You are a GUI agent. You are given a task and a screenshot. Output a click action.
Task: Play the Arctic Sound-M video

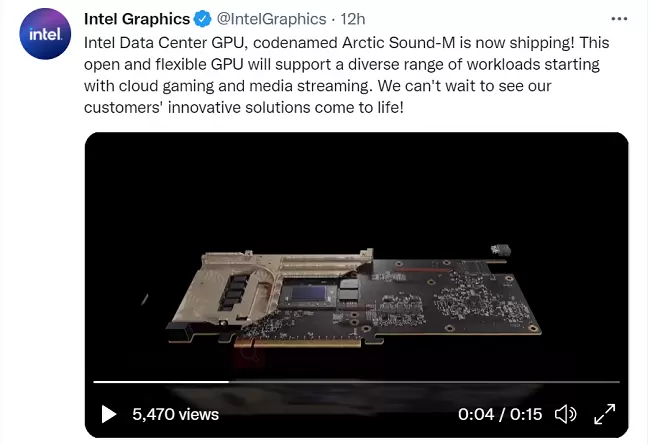click(x=109, y=414)
